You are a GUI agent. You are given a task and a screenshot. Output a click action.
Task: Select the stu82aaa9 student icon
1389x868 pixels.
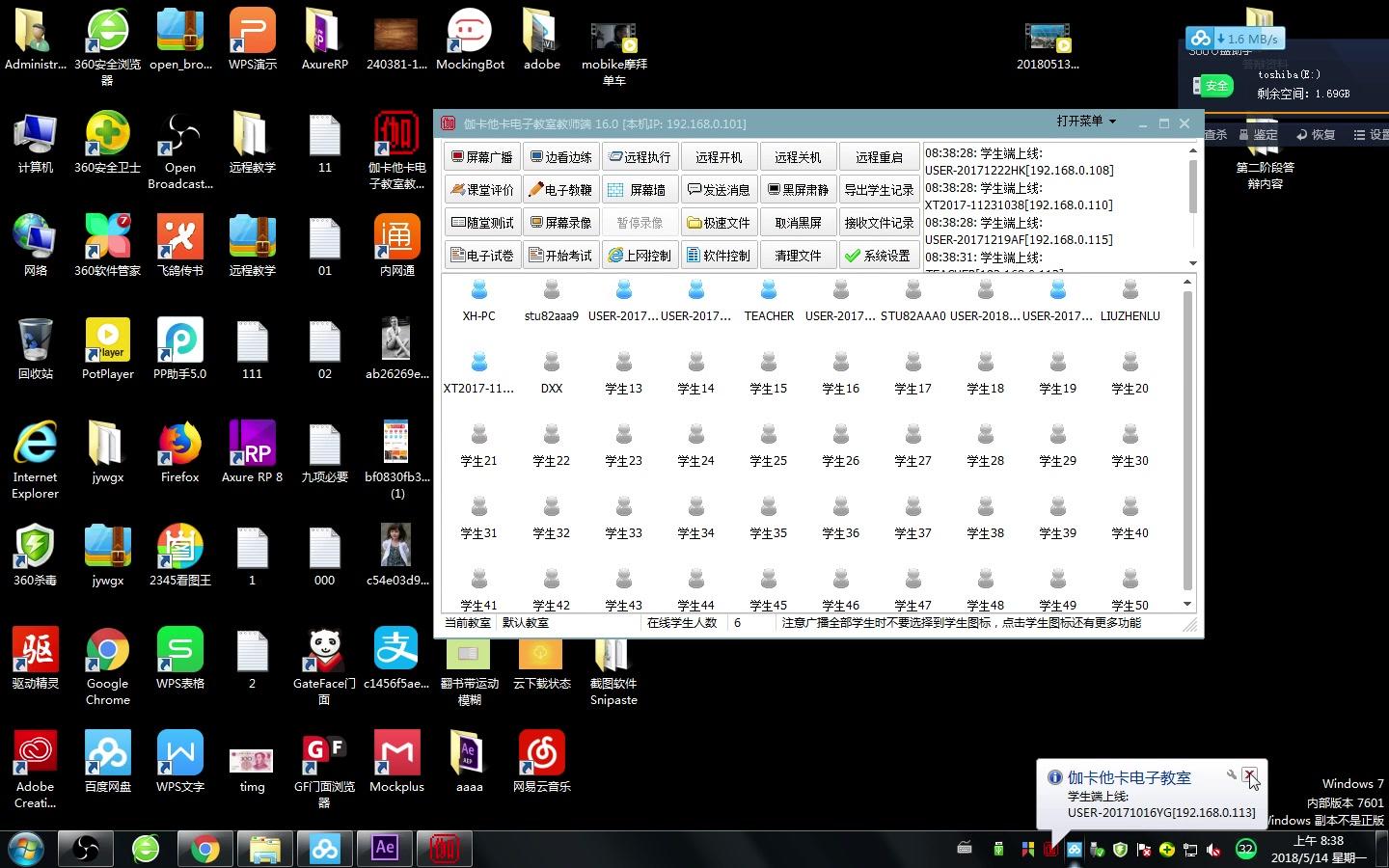pyautogui.click(x=552, y=300)
